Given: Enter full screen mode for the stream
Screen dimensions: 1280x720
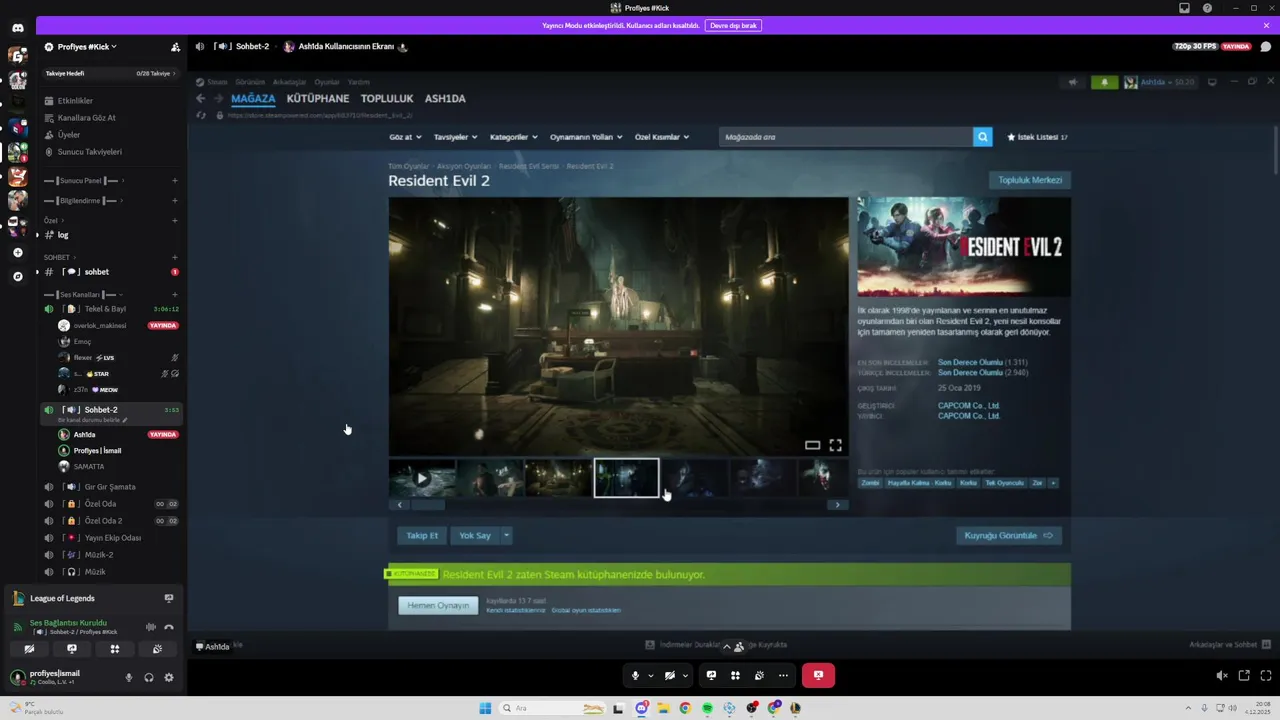Looking at the screenshot, I should point(1266,675).
